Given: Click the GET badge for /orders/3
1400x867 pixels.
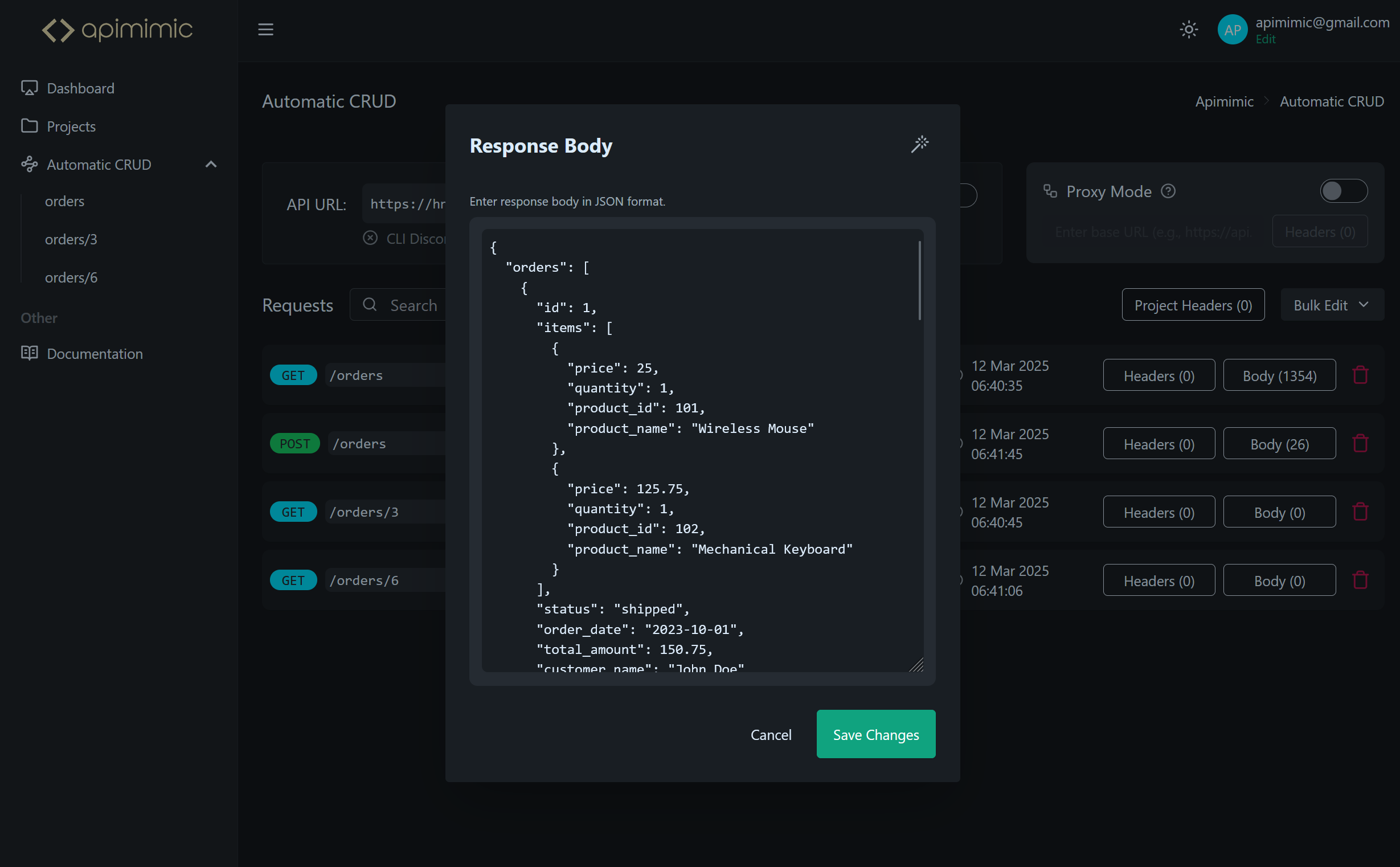Looking at the screenshot, I should pos(293,512).
